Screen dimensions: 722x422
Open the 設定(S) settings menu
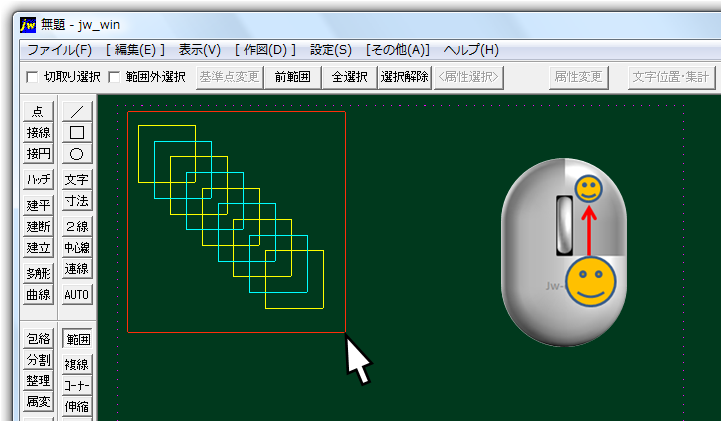tap(330, 50)
